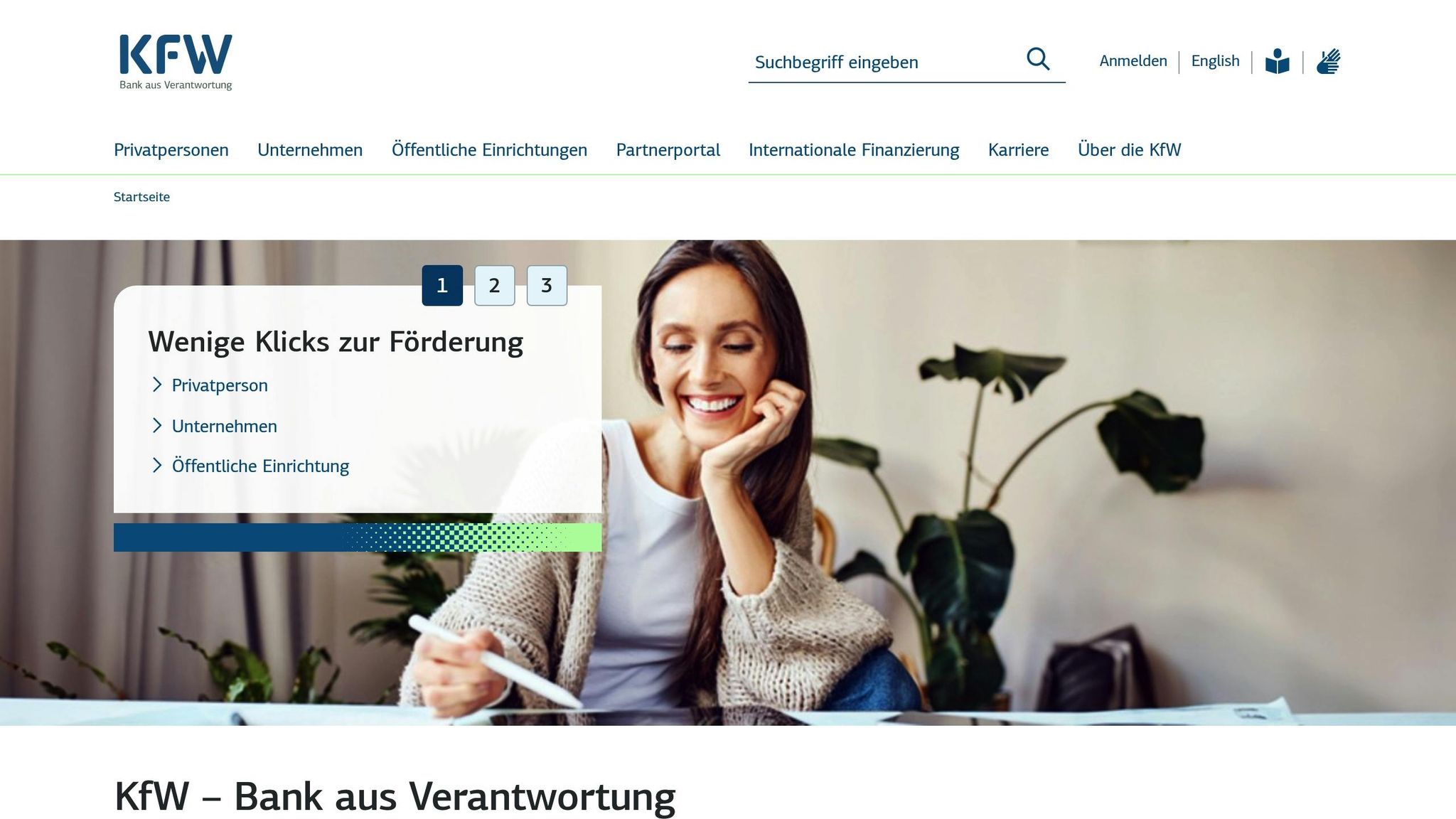Switch language to English
This screenshot has width=1456, height=819.
(x=1215, y=61)
